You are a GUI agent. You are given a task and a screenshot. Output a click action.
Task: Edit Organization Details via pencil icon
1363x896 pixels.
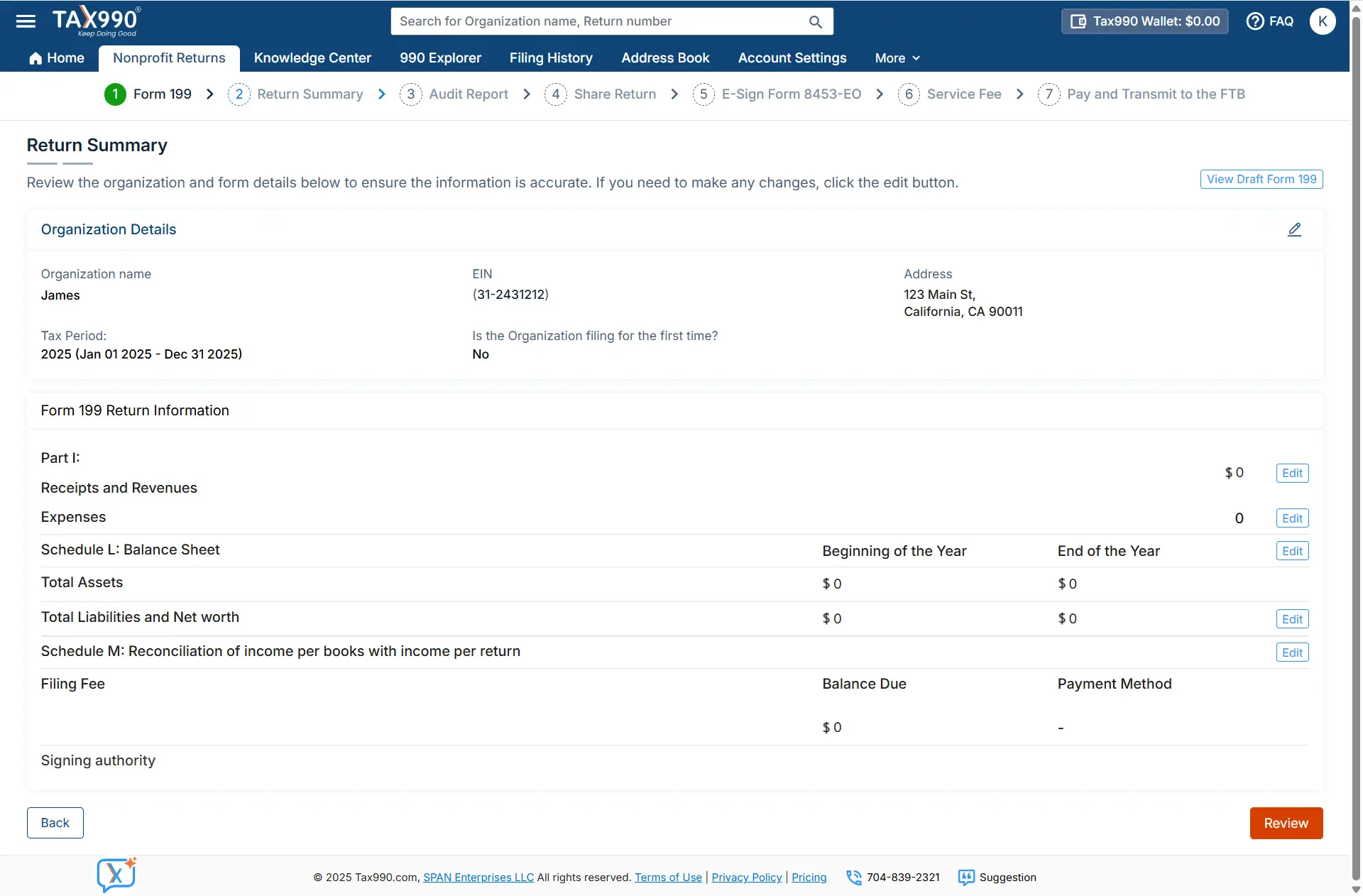point(1294,229)
